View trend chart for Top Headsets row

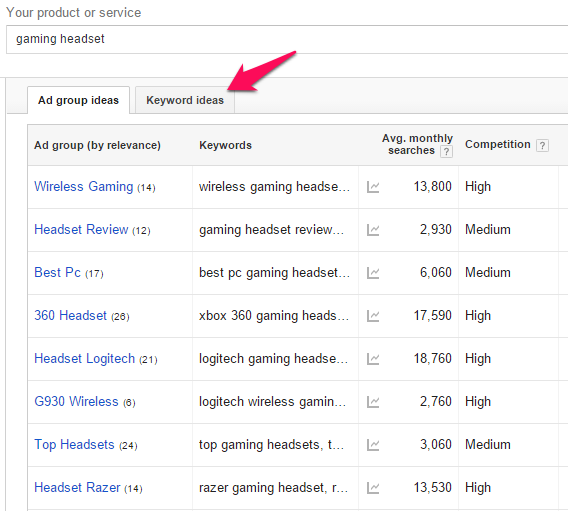coord(373,445)
